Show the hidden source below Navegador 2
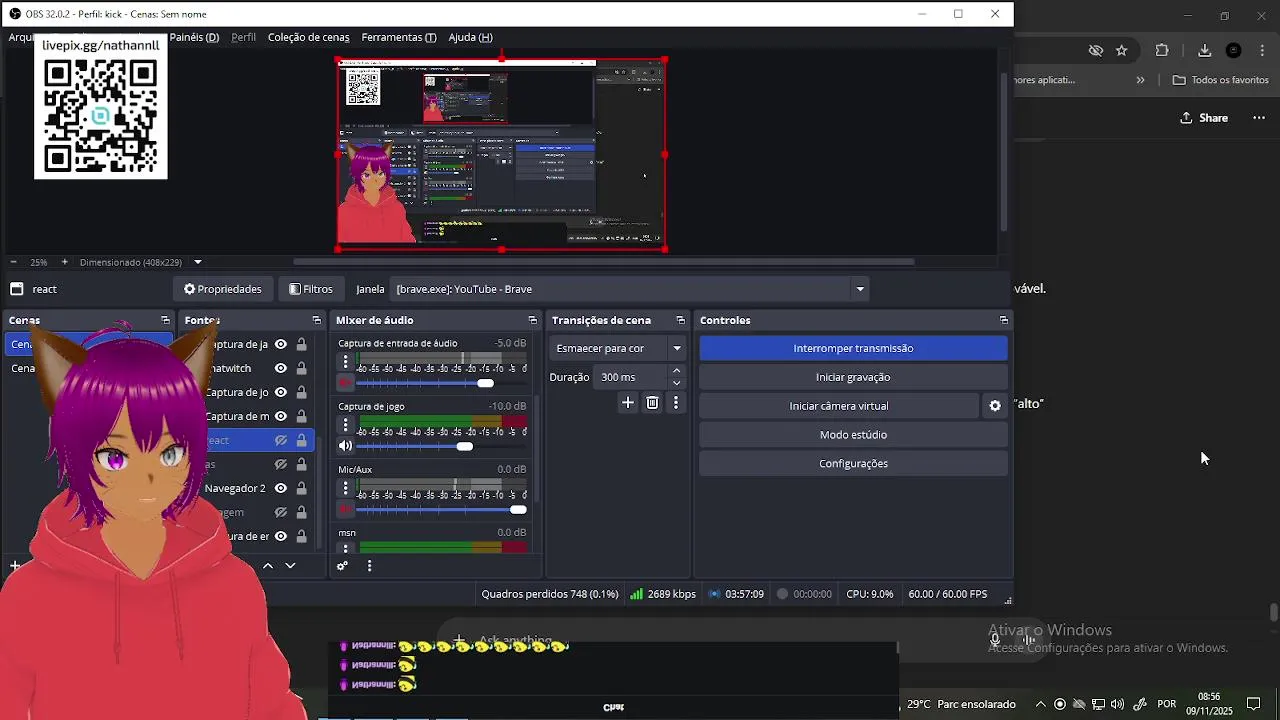 coord(281,512)
